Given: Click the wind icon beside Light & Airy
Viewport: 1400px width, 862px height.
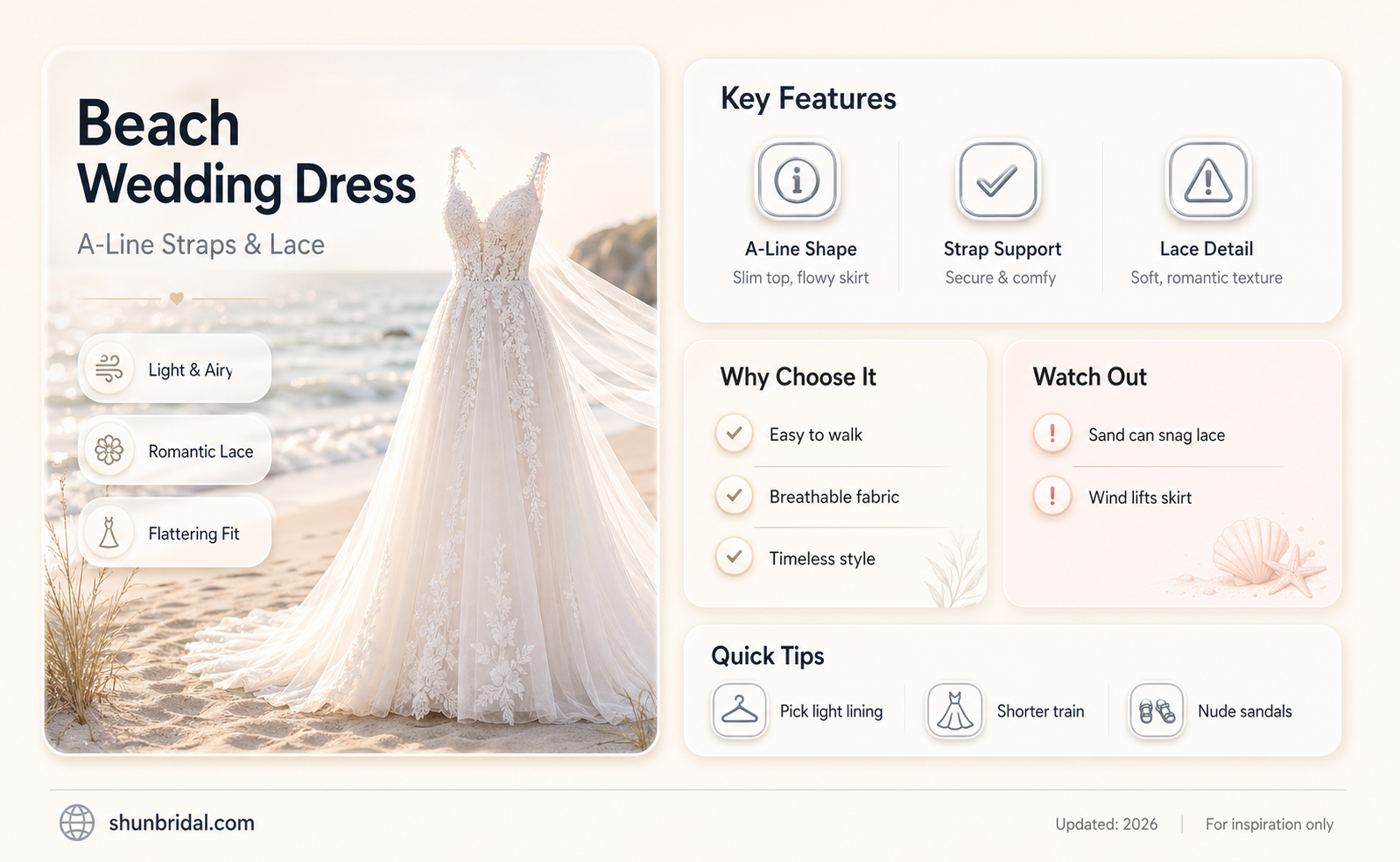Looking at the screenshot, I should click(109, 369).
